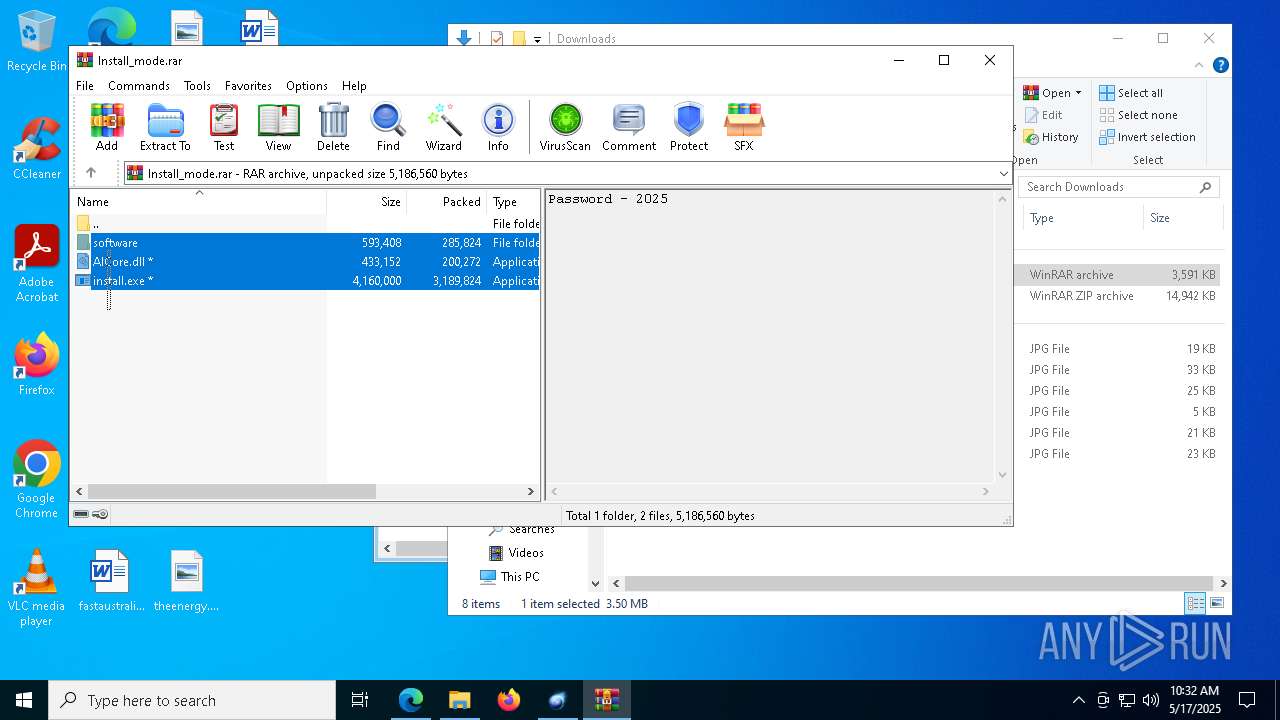
Task: Click the Windows Start button
Action: (x=24, y=700)
